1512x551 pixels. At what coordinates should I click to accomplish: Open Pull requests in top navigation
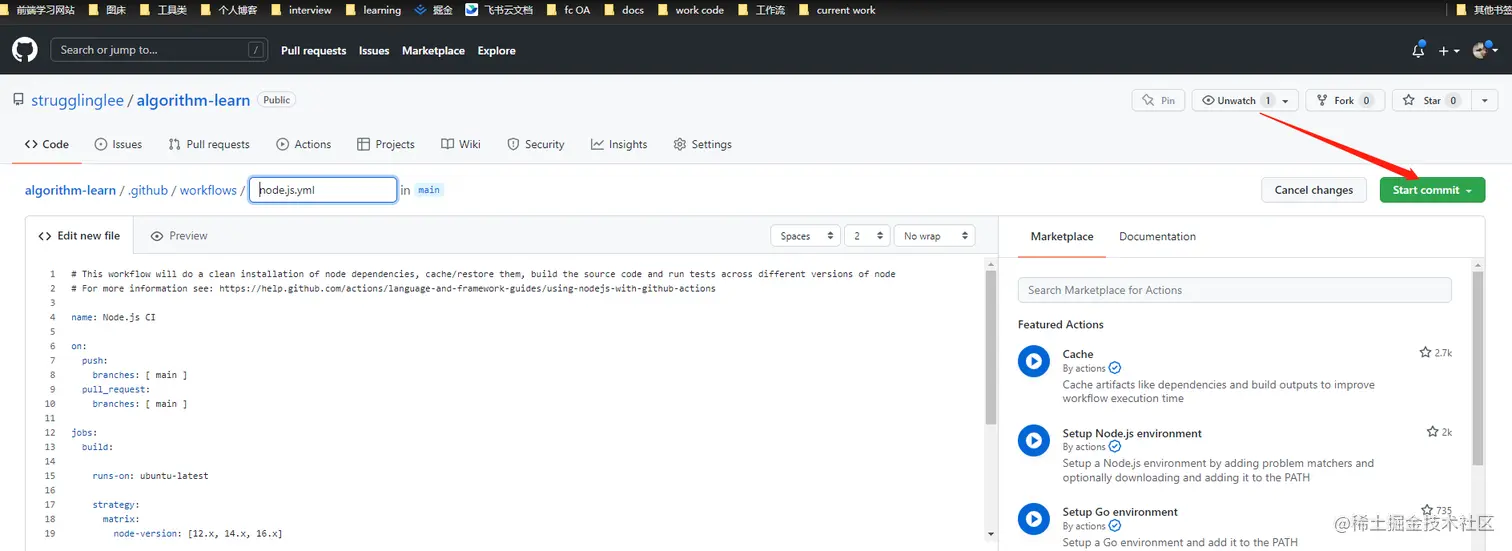(x=313, y=51)
